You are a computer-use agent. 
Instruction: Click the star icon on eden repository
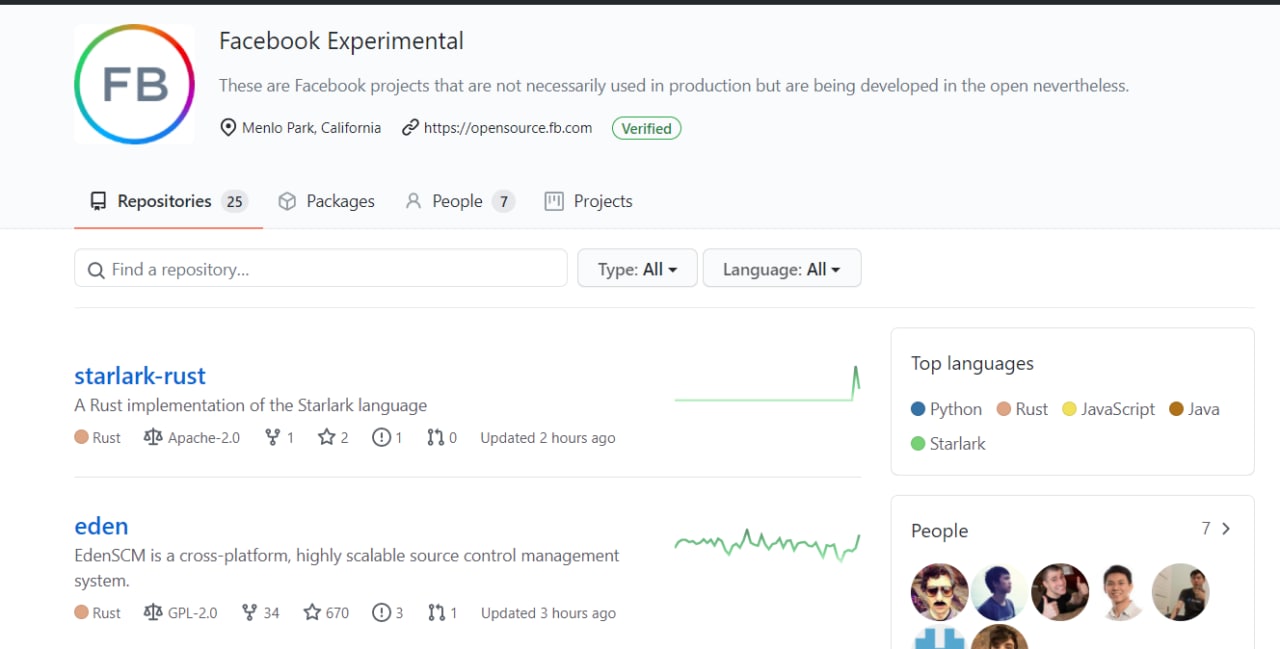point(312,612)
